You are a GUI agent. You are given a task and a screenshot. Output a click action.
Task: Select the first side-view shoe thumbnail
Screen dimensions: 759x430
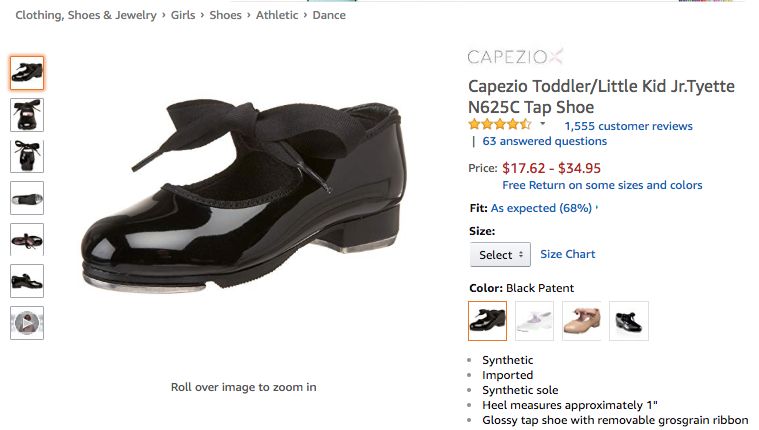pyautogui.click(x=27, y=73)
